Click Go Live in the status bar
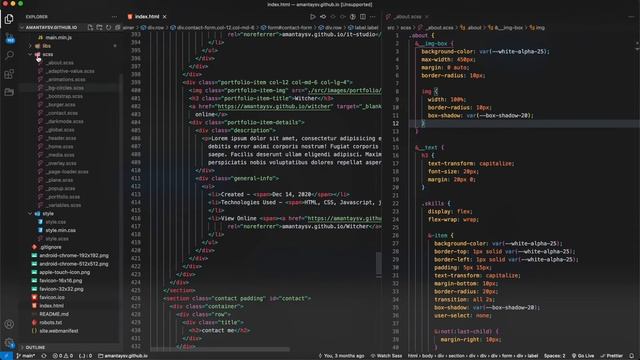 (583, 356)
